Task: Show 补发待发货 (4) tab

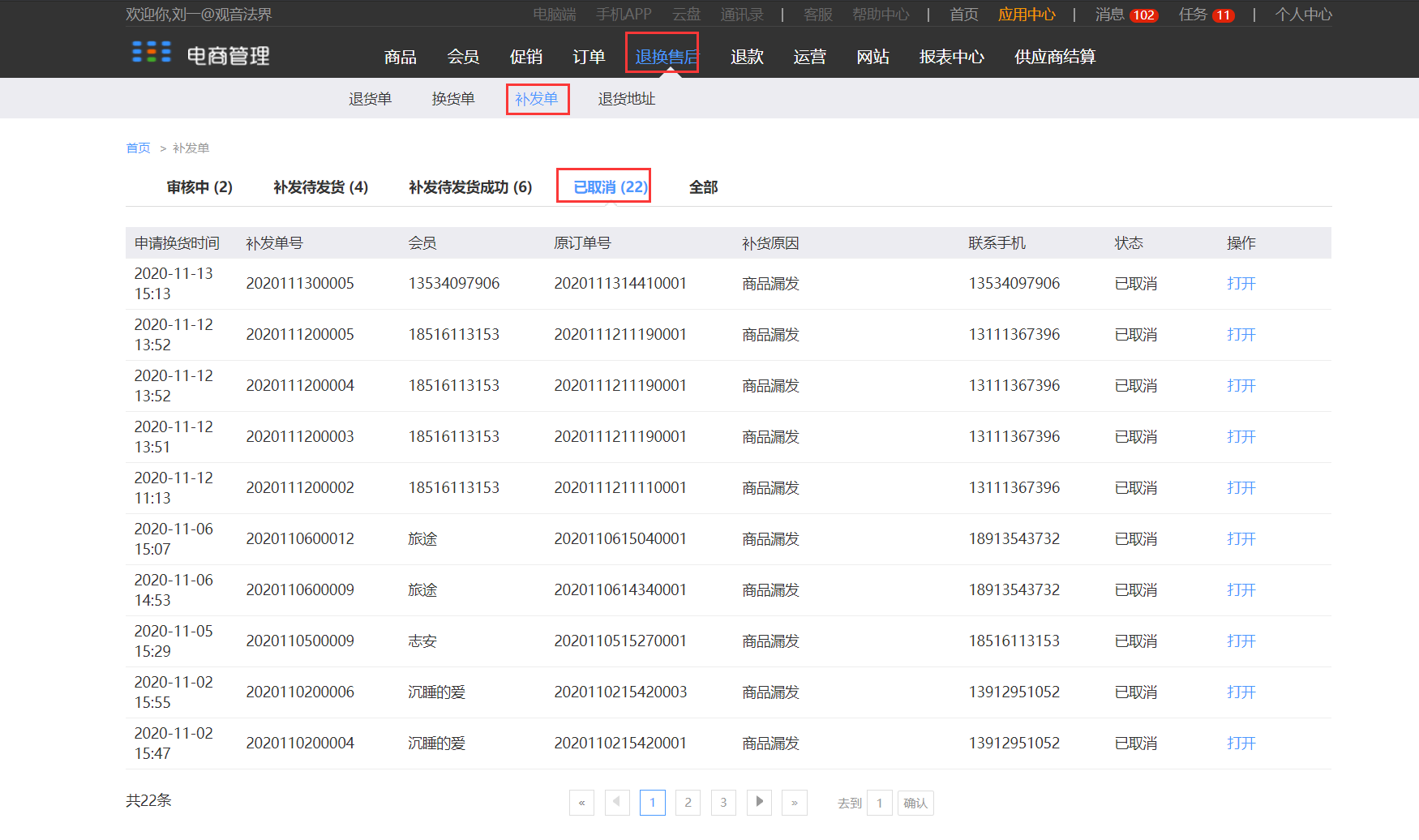Action: [320, 187]
